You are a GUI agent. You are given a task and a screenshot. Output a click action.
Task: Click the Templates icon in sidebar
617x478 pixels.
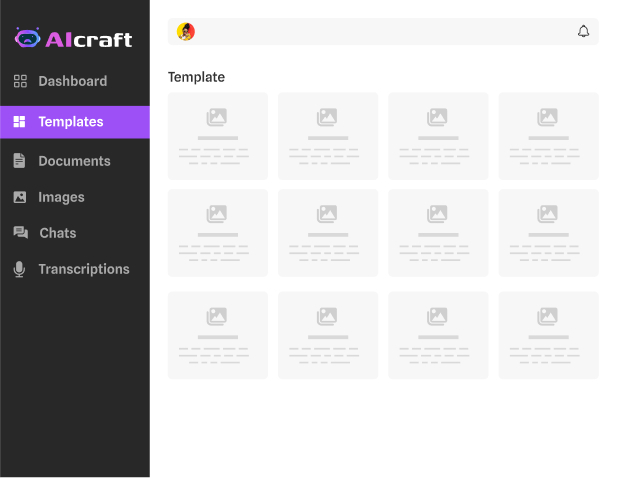pos(20,122)
